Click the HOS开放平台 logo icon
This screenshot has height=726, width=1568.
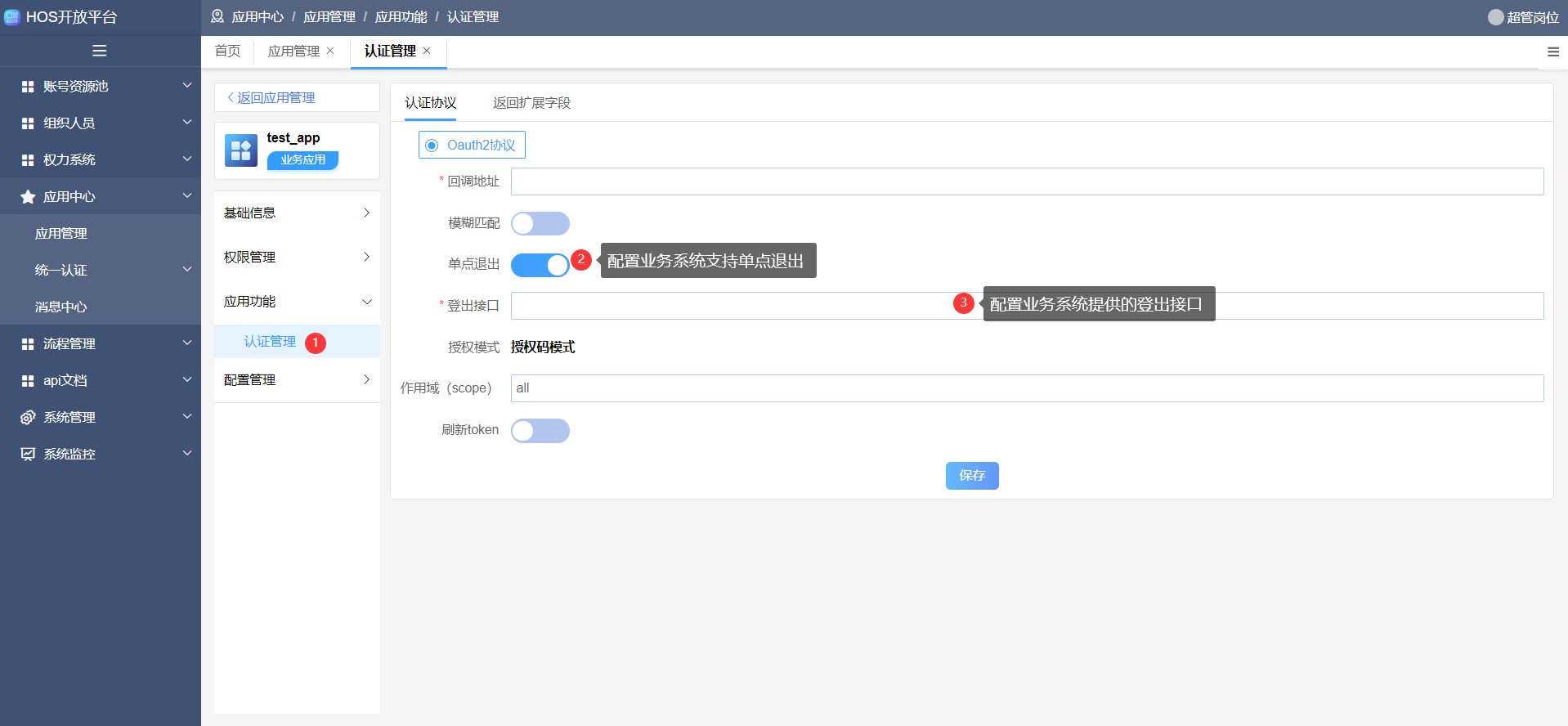(12, 17)
